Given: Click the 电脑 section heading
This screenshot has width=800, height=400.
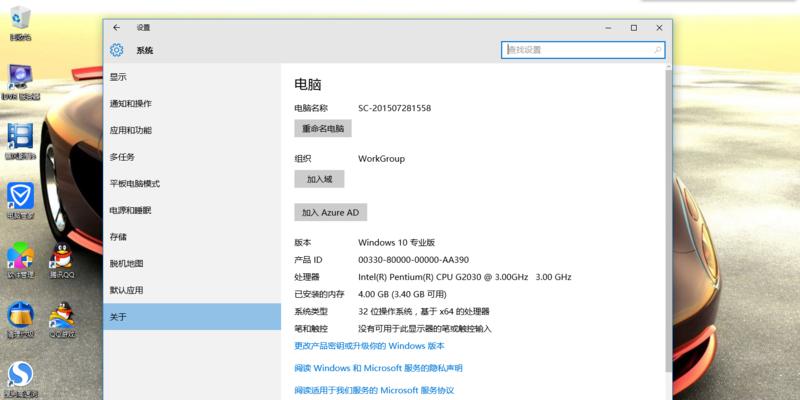Looking at the screenshot, I should [308, 85].
